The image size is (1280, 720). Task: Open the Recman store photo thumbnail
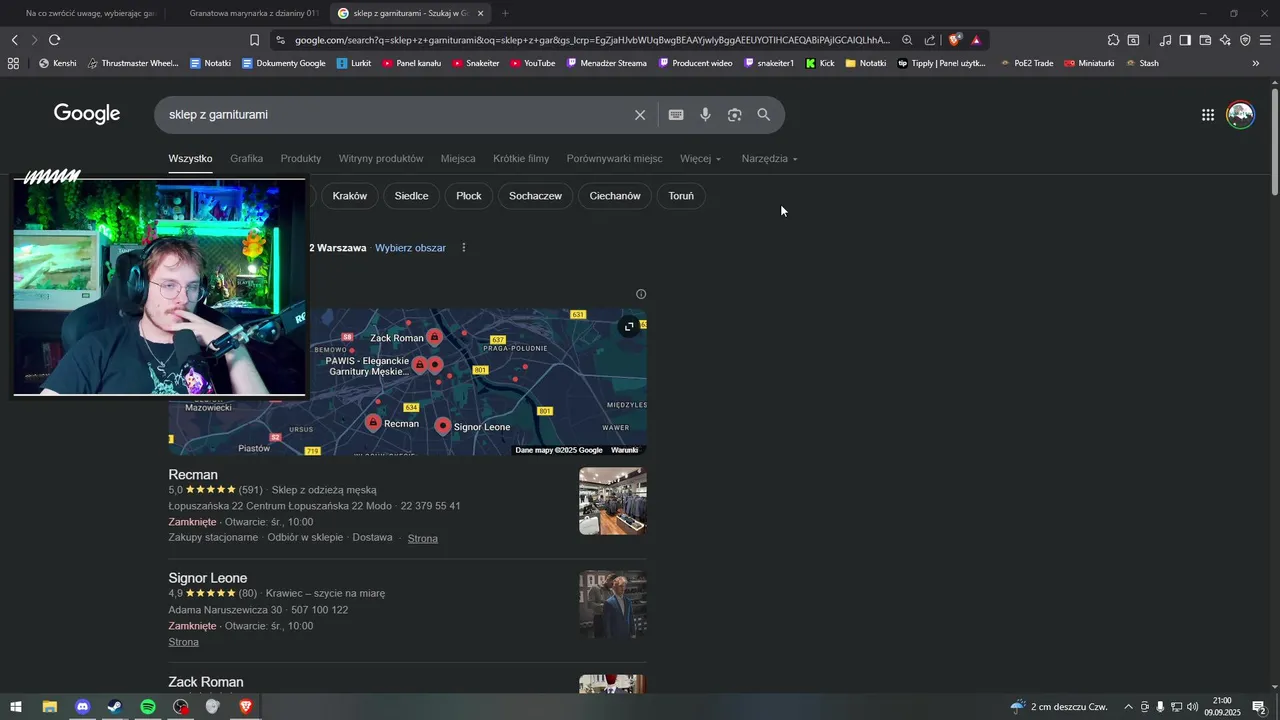[613, 501]
